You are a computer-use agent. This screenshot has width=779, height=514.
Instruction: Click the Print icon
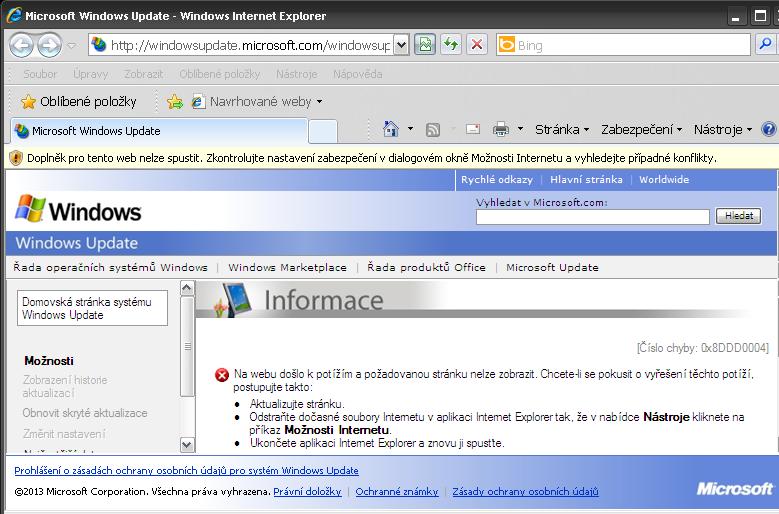click(501, 130)
